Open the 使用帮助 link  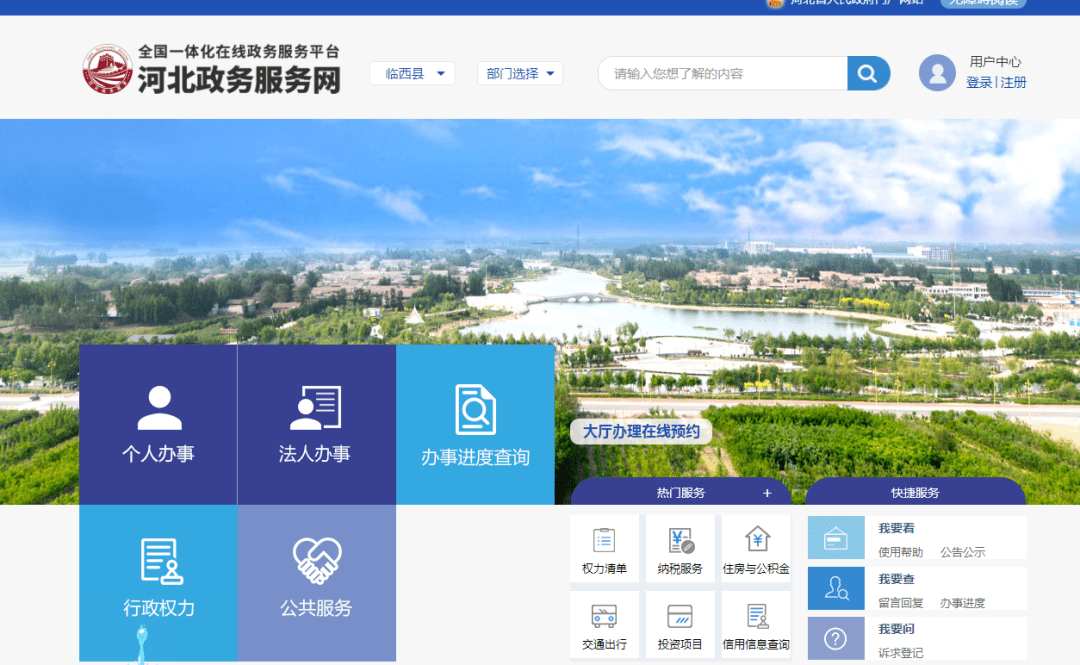click(900, 552)
